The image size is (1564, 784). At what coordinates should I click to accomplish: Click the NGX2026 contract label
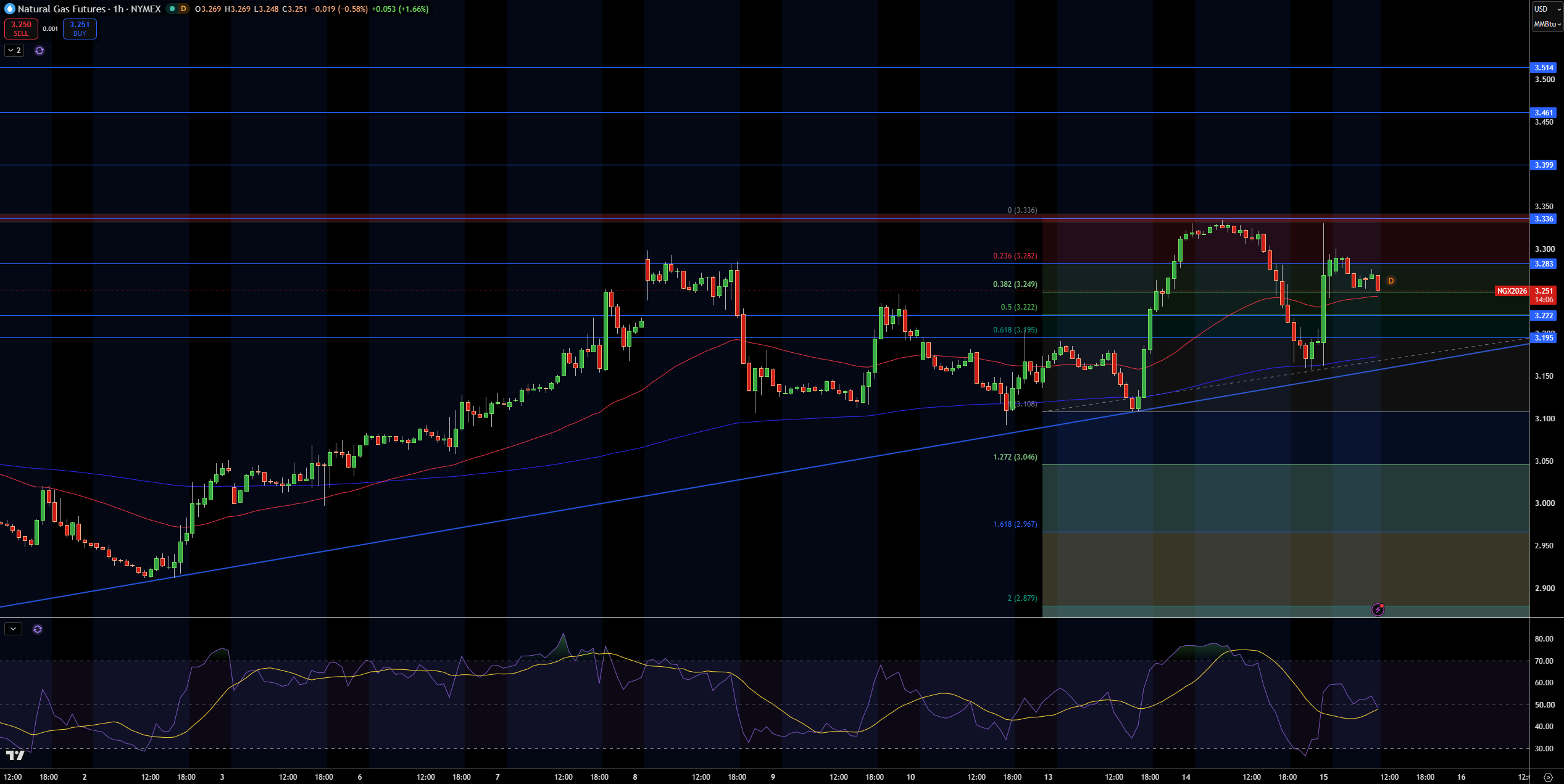(x=1512, y=291)
